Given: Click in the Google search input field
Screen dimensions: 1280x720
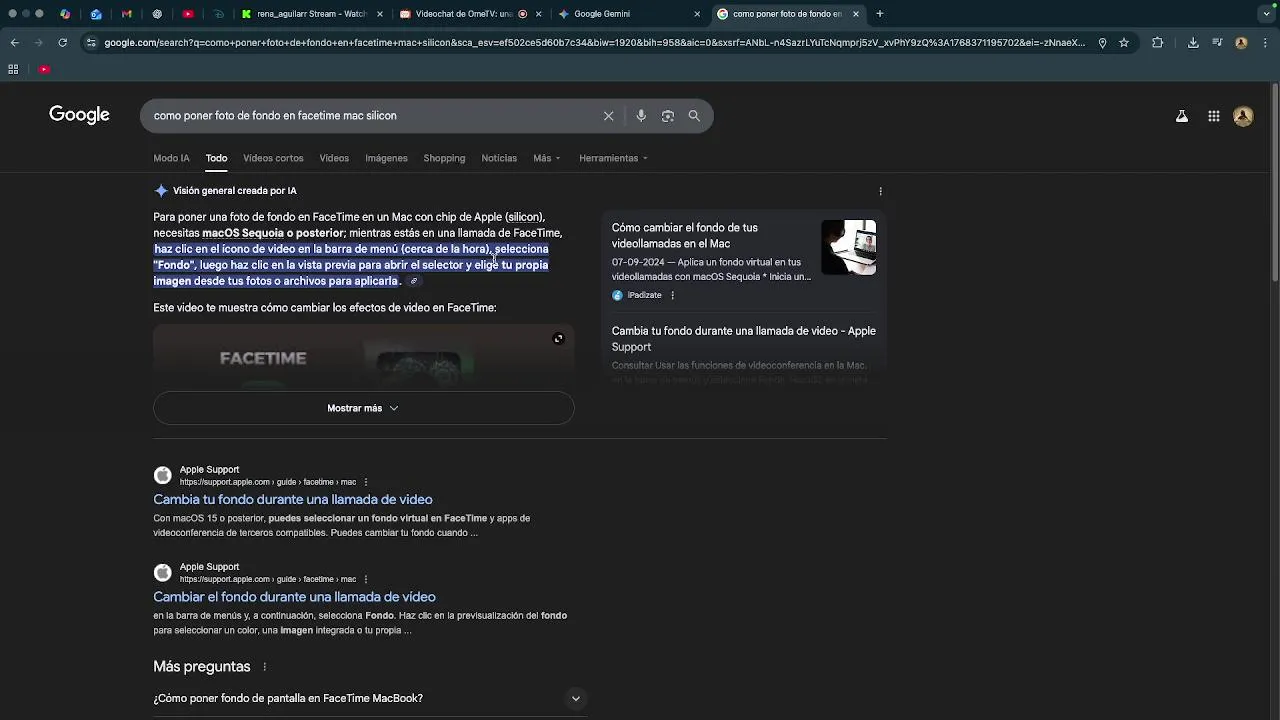Looking at the screenshot, I should pos(375,116).
